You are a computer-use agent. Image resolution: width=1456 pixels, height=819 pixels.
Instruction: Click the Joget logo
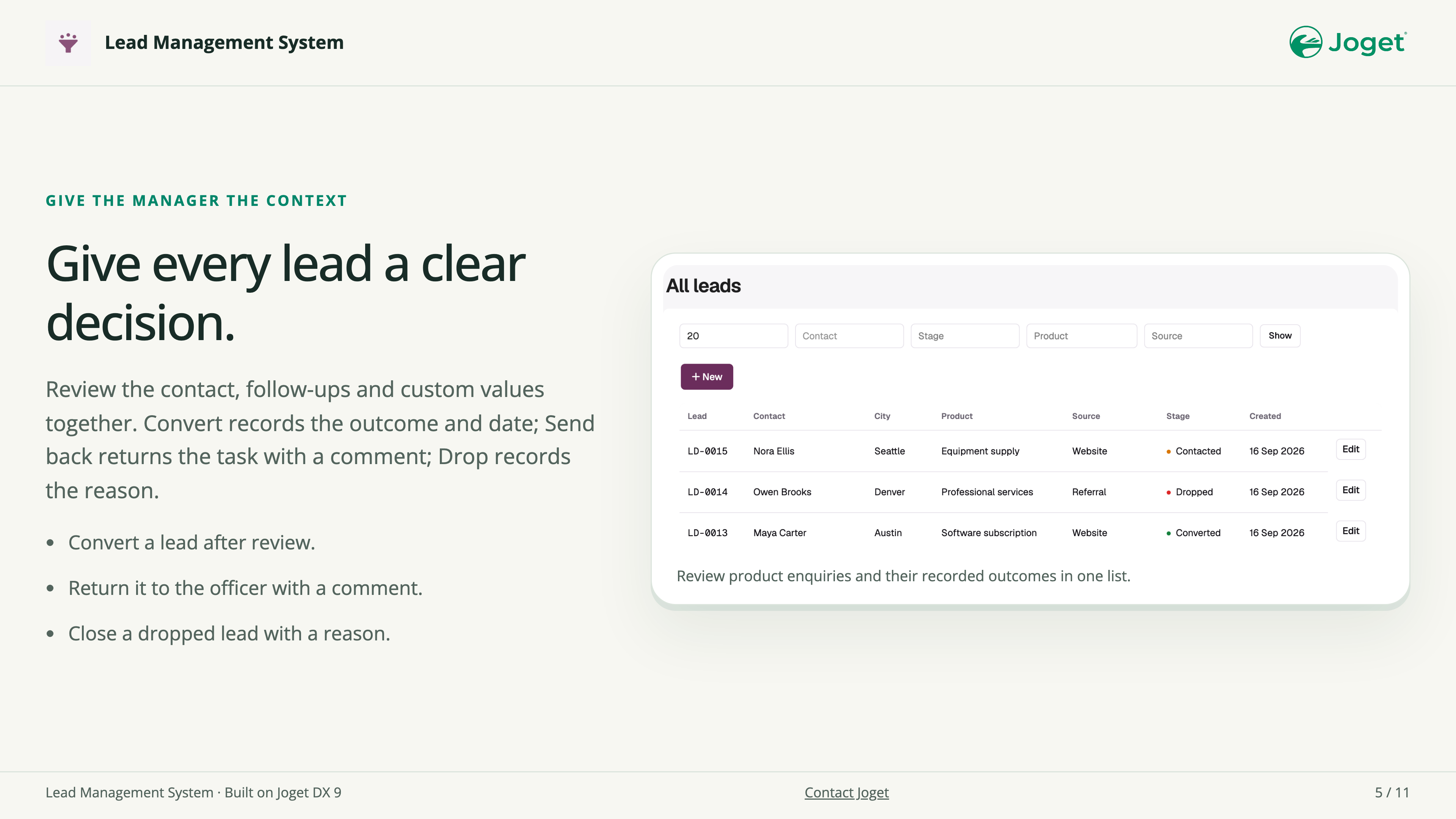tap(1348, 42)
